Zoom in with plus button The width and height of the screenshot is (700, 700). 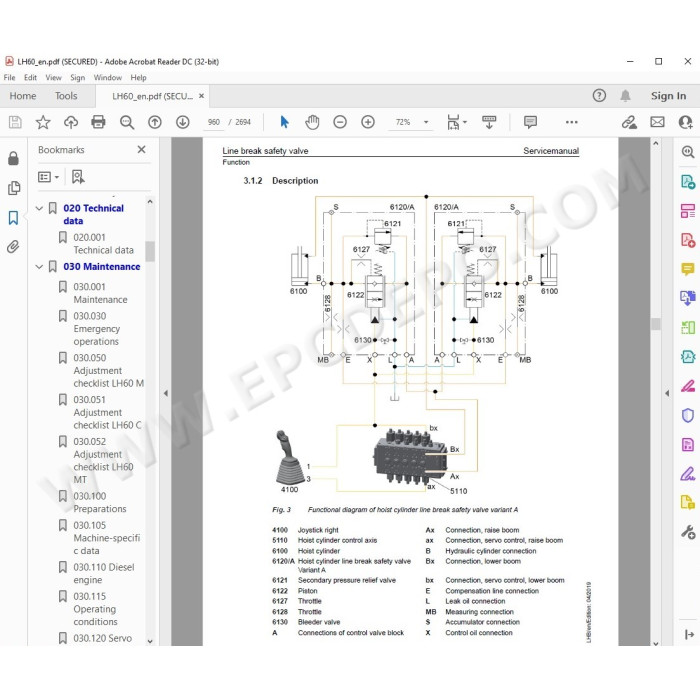point(368,122)
